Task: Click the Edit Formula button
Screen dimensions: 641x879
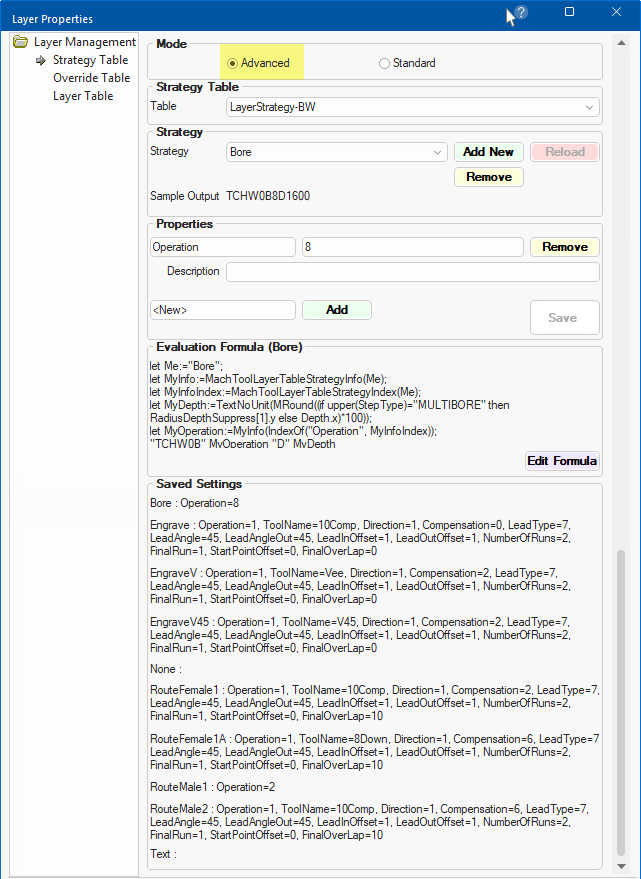Action: coord(562,460)
